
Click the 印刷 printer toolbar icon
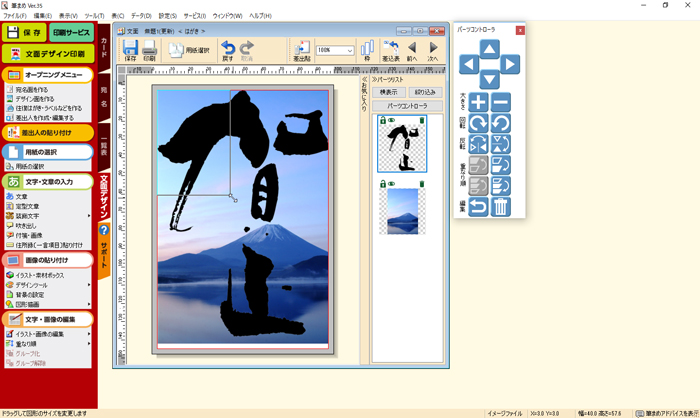tap(149, 50)
